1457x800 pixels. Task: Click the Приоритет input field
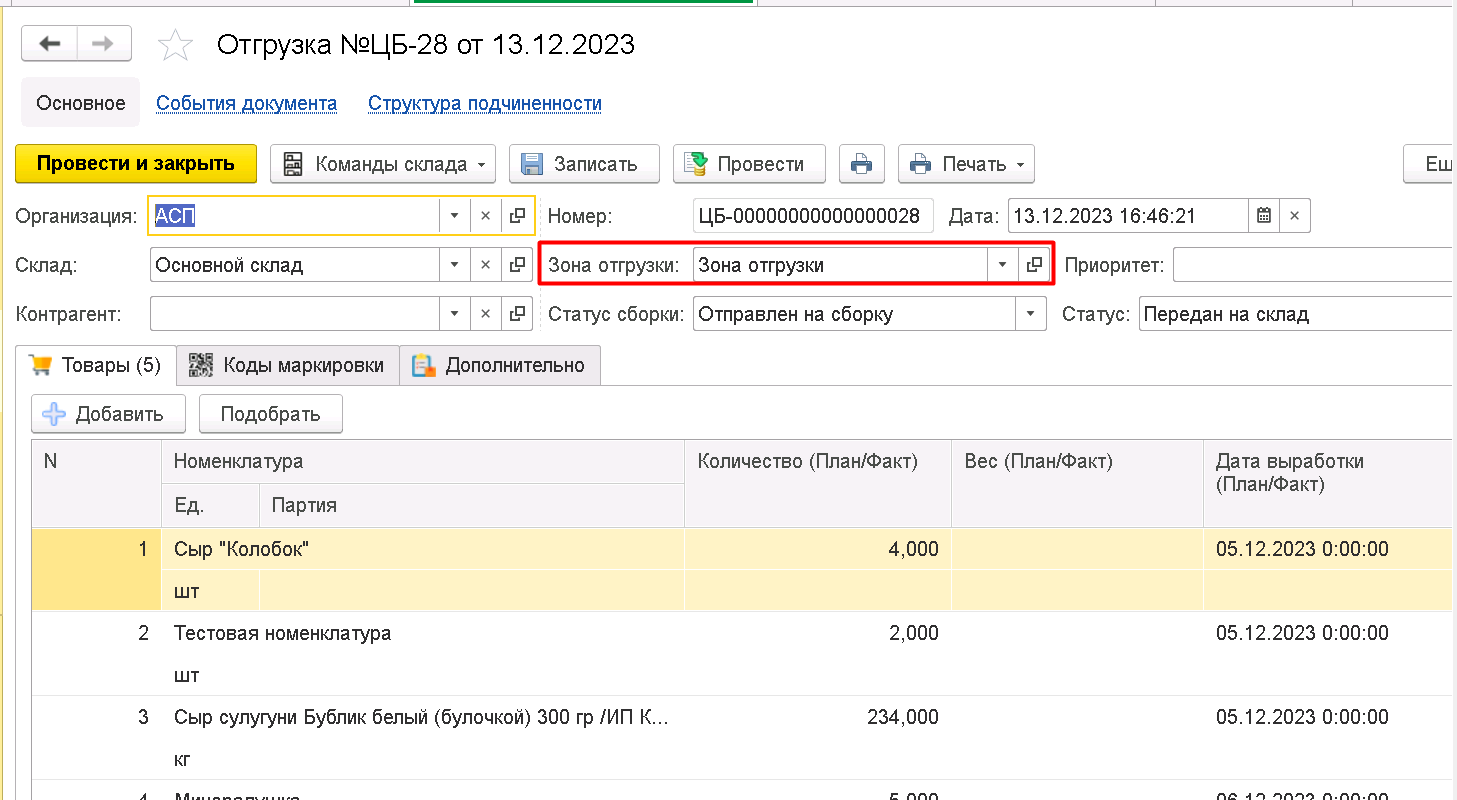point(1313,265)
